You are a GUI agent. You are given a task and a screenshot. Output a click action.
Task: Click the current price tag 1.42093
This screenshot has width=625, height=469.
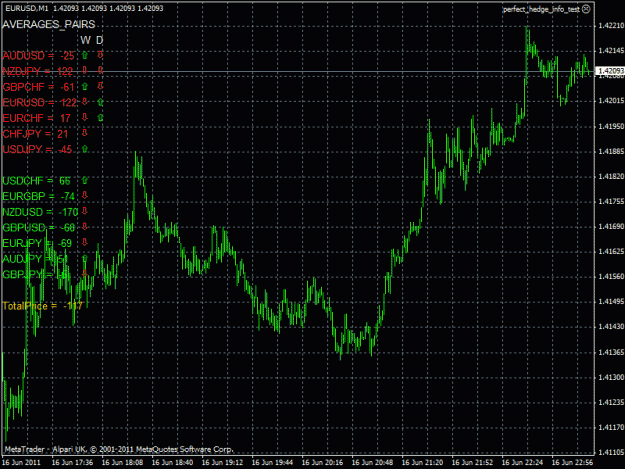point(611,71)
